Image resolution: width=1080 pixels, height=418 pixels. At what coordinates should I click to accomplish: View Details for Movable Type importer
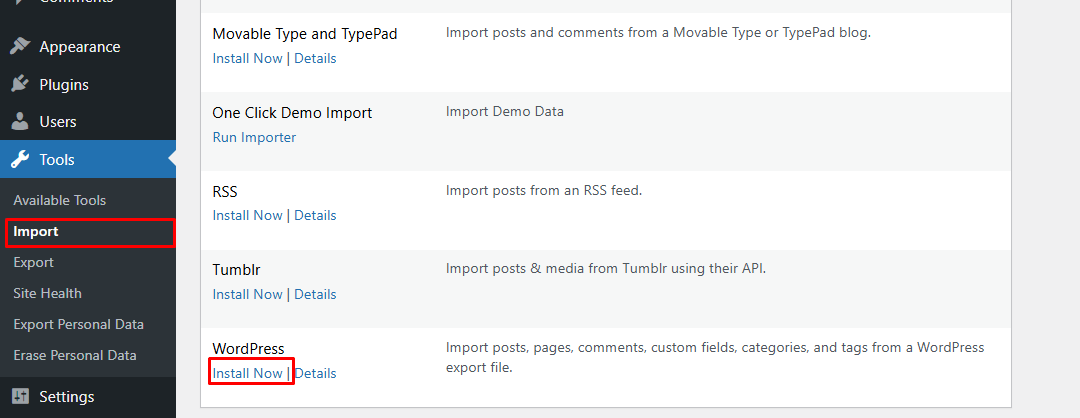tap(315, 58)
